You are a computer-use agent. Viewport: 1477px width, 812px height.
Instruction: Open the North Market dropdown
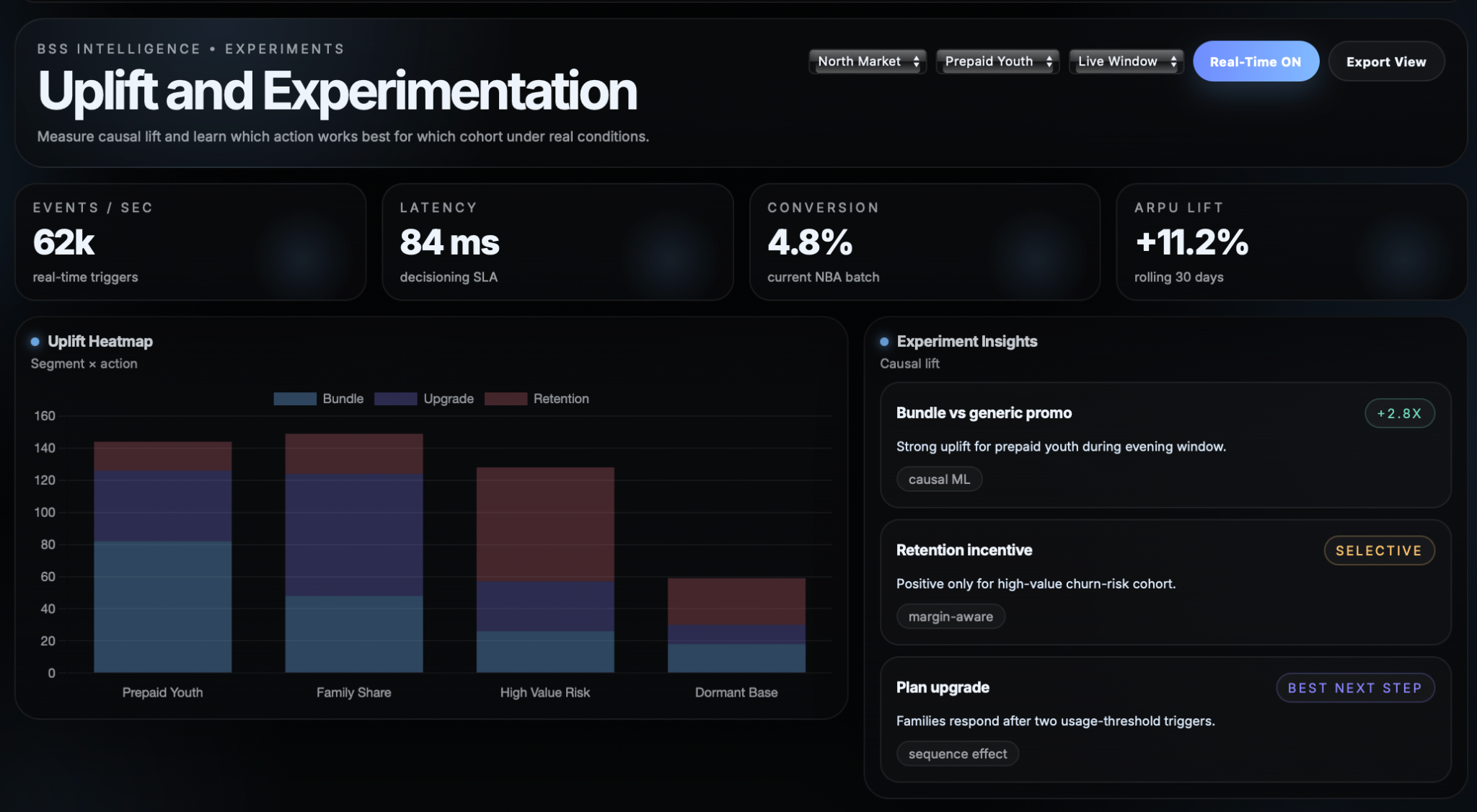[x=867, y=62]
